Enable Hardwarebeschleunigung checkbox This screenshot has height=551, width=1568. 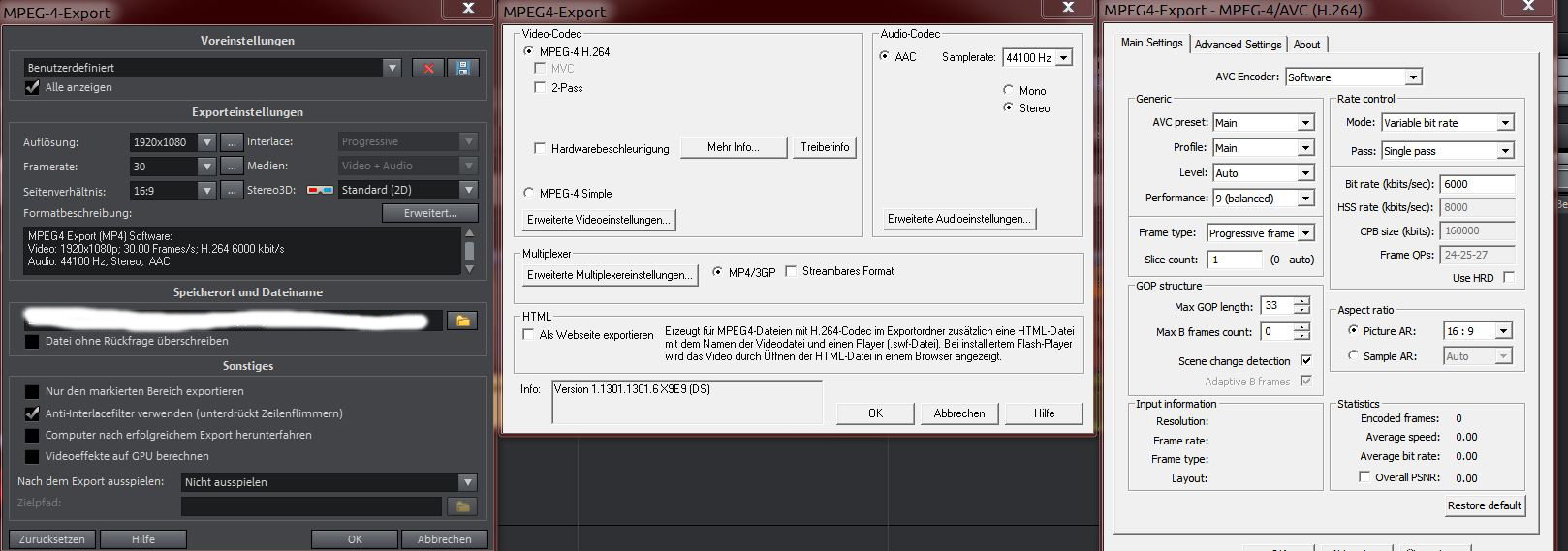tap(540, 148)
